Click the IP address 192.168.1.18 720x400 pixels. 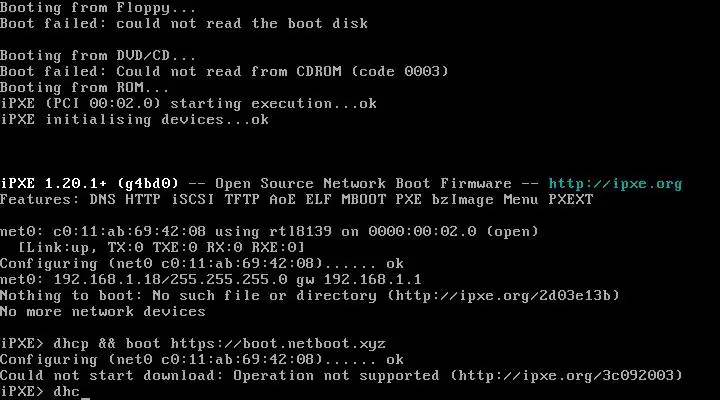pos(107,280)
